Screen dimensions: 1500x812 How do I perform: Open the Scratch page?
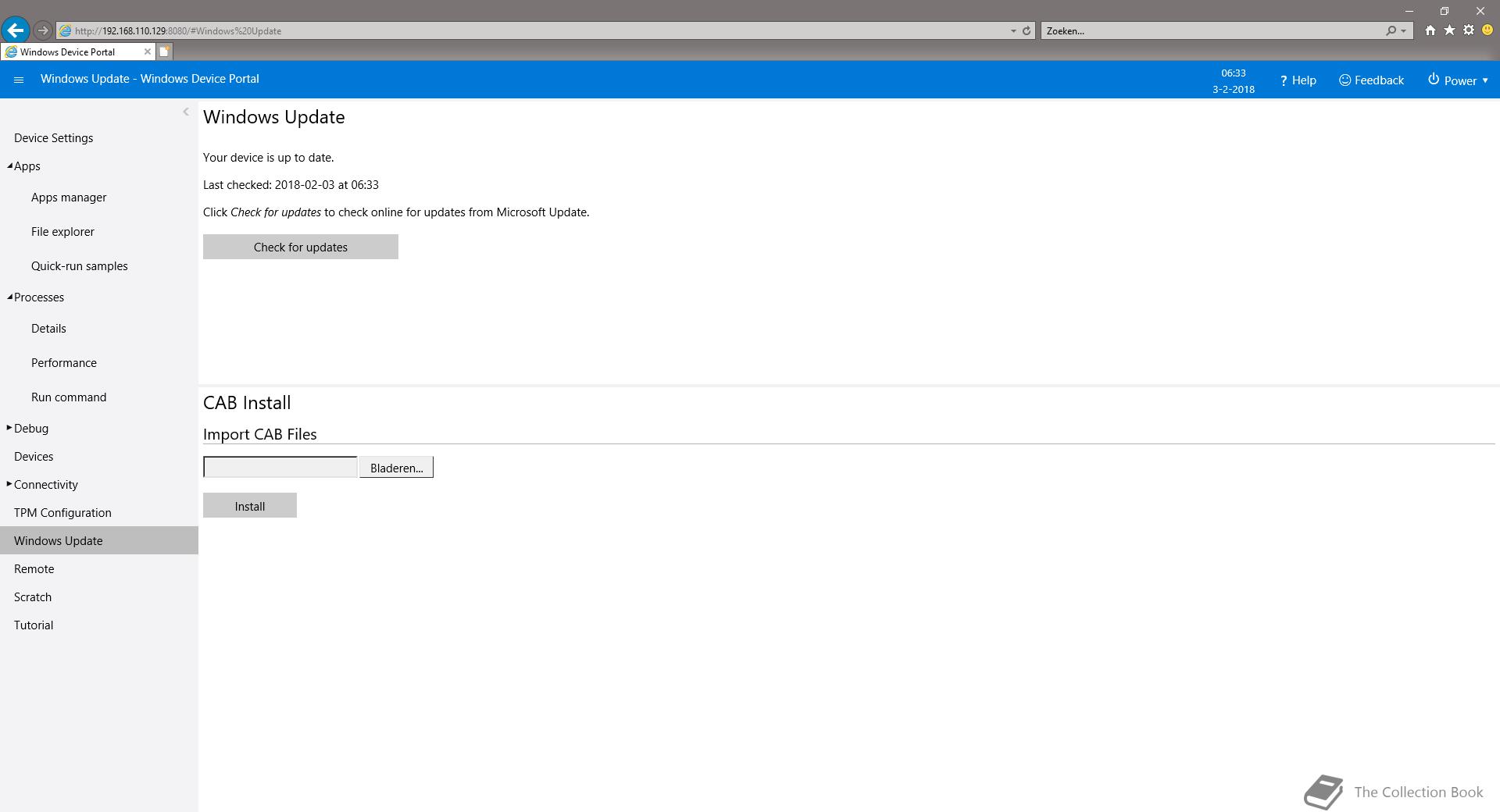click(x=33, y=597)
